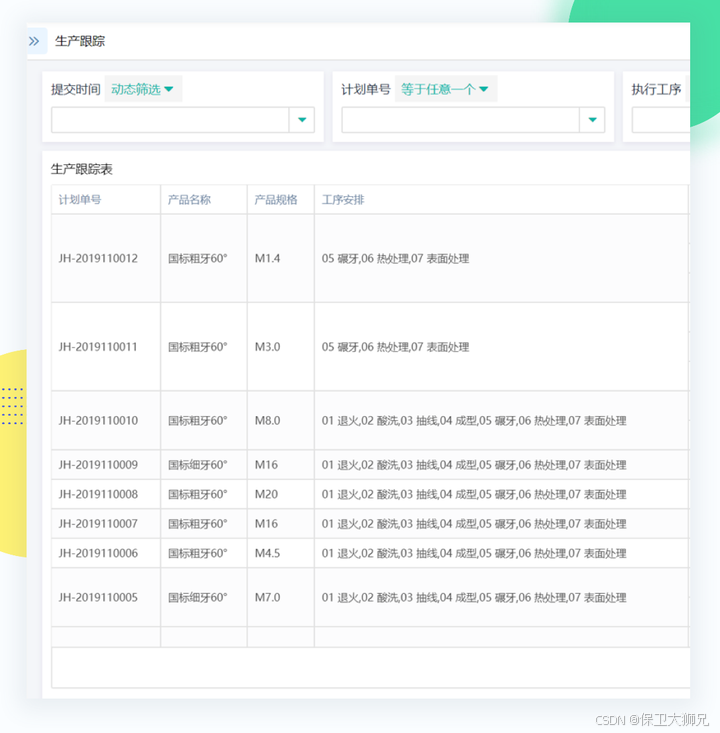Click spec cell M8.0
The height and width of the screenshot is (733, 720).
267,421
